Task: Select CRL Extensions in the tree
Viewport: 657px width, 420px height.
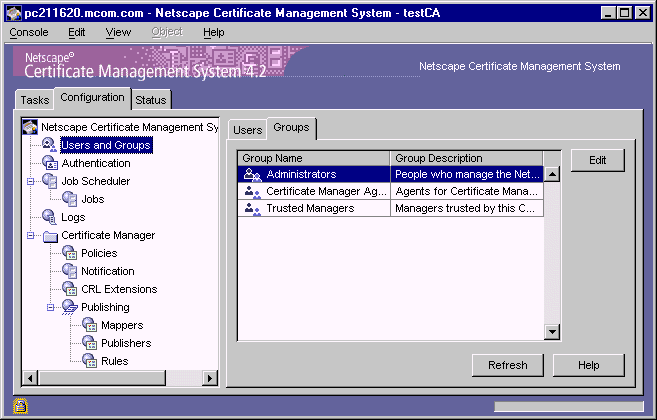Action: (x=119, y=289)
